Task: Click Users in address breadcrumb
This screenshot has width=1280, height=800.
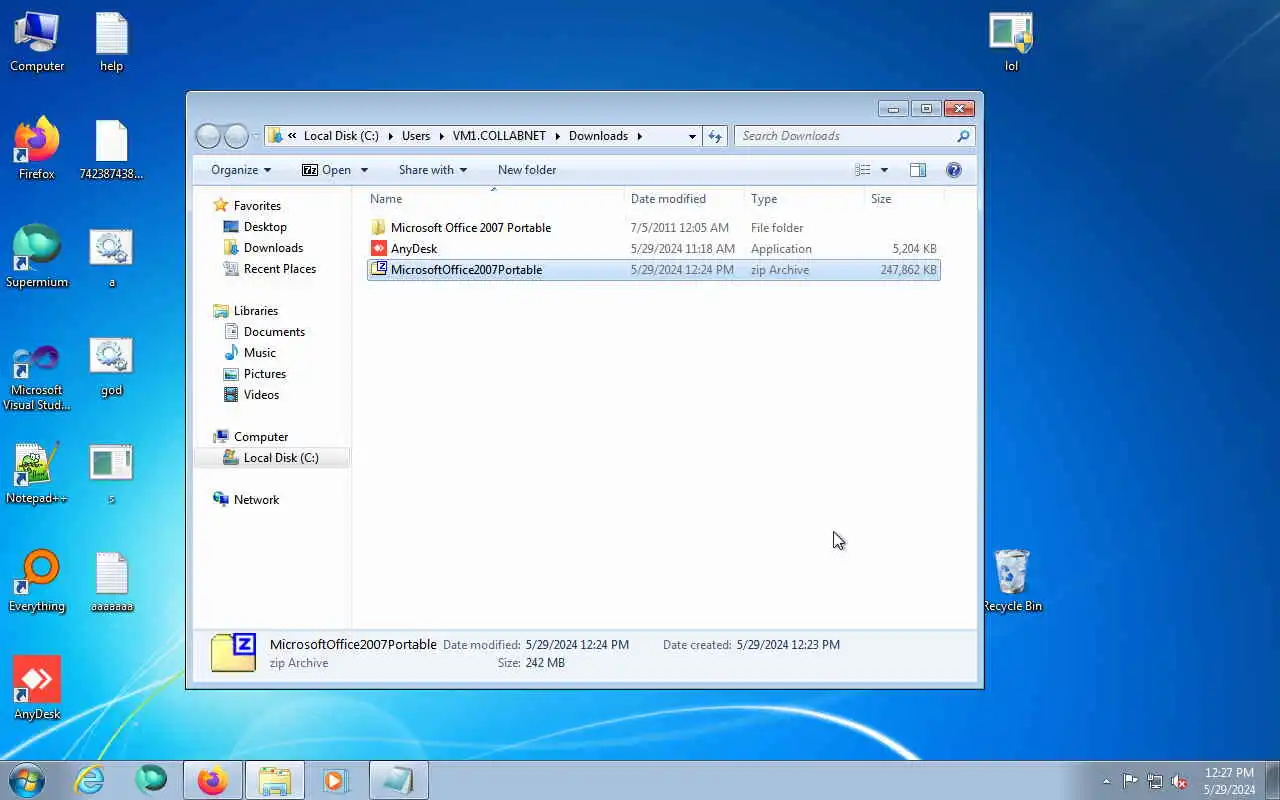Action: [416, 136]
